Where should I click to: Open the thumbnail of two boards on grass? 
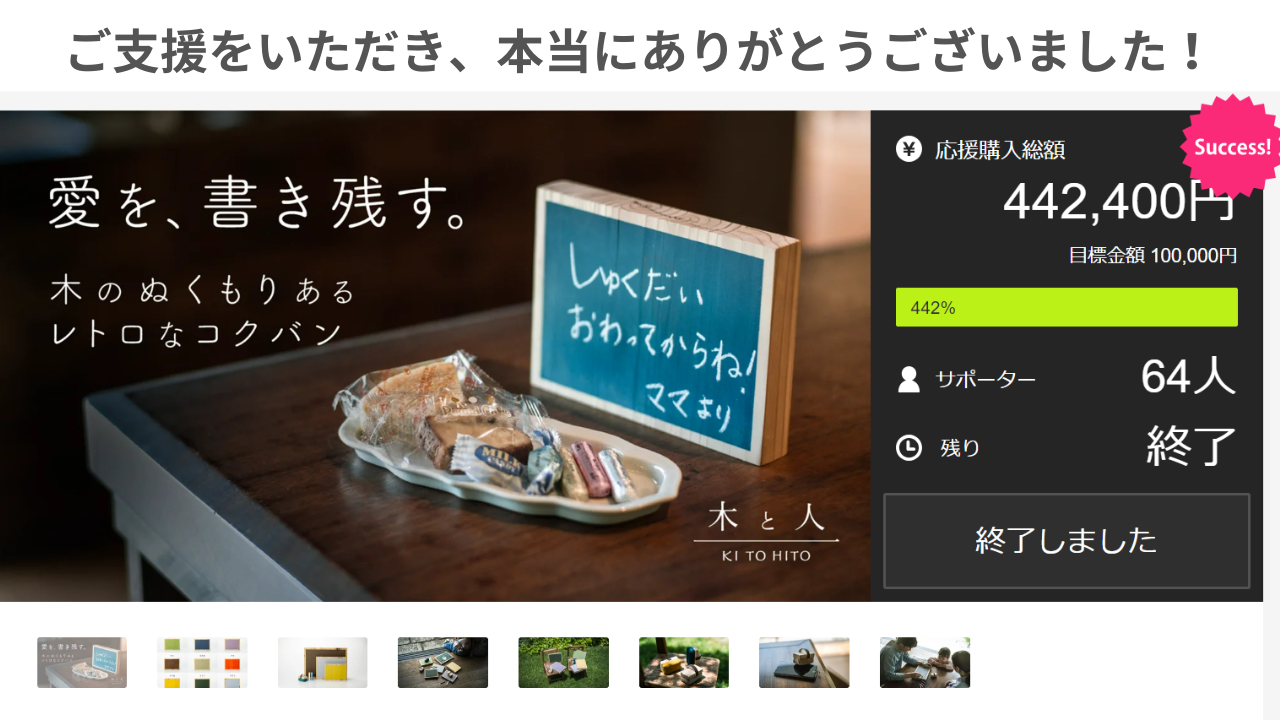563,662
